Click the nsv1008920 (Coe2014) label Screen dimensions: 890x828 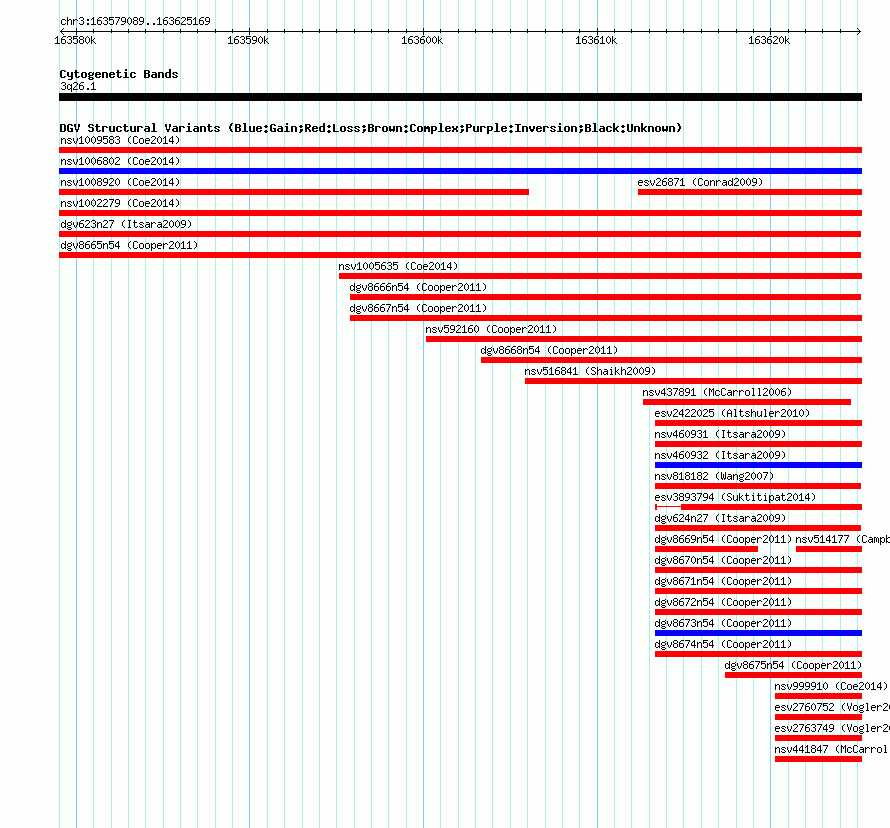(x=120, y=182)
